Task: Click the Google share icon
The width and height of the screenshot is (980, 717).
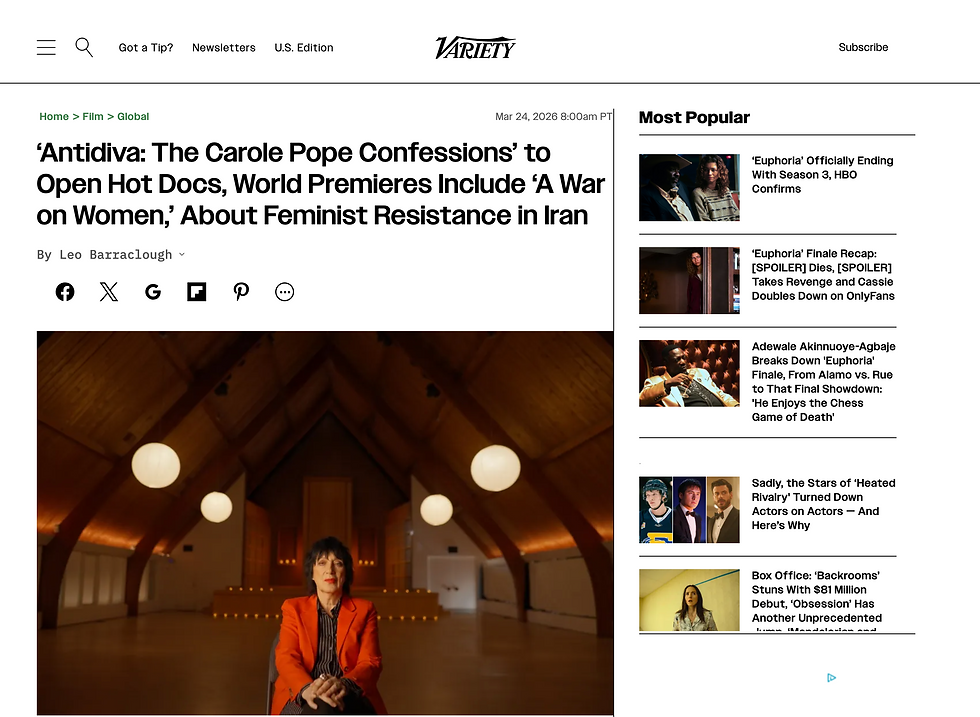Action: tap(153, 292)
